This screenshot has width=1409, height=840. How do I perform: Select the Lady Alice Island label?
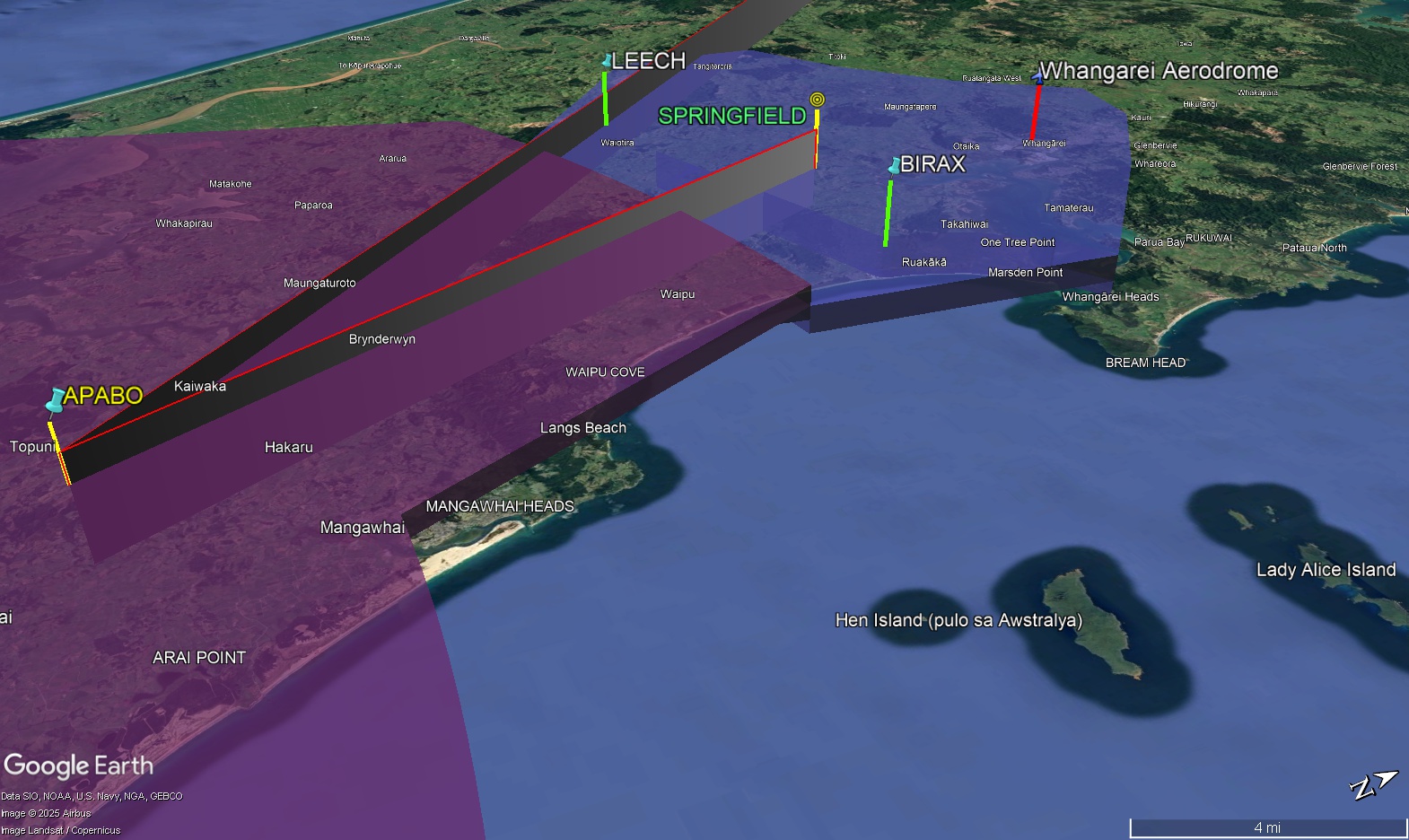pyautogui.click(x=1326, y=570)
